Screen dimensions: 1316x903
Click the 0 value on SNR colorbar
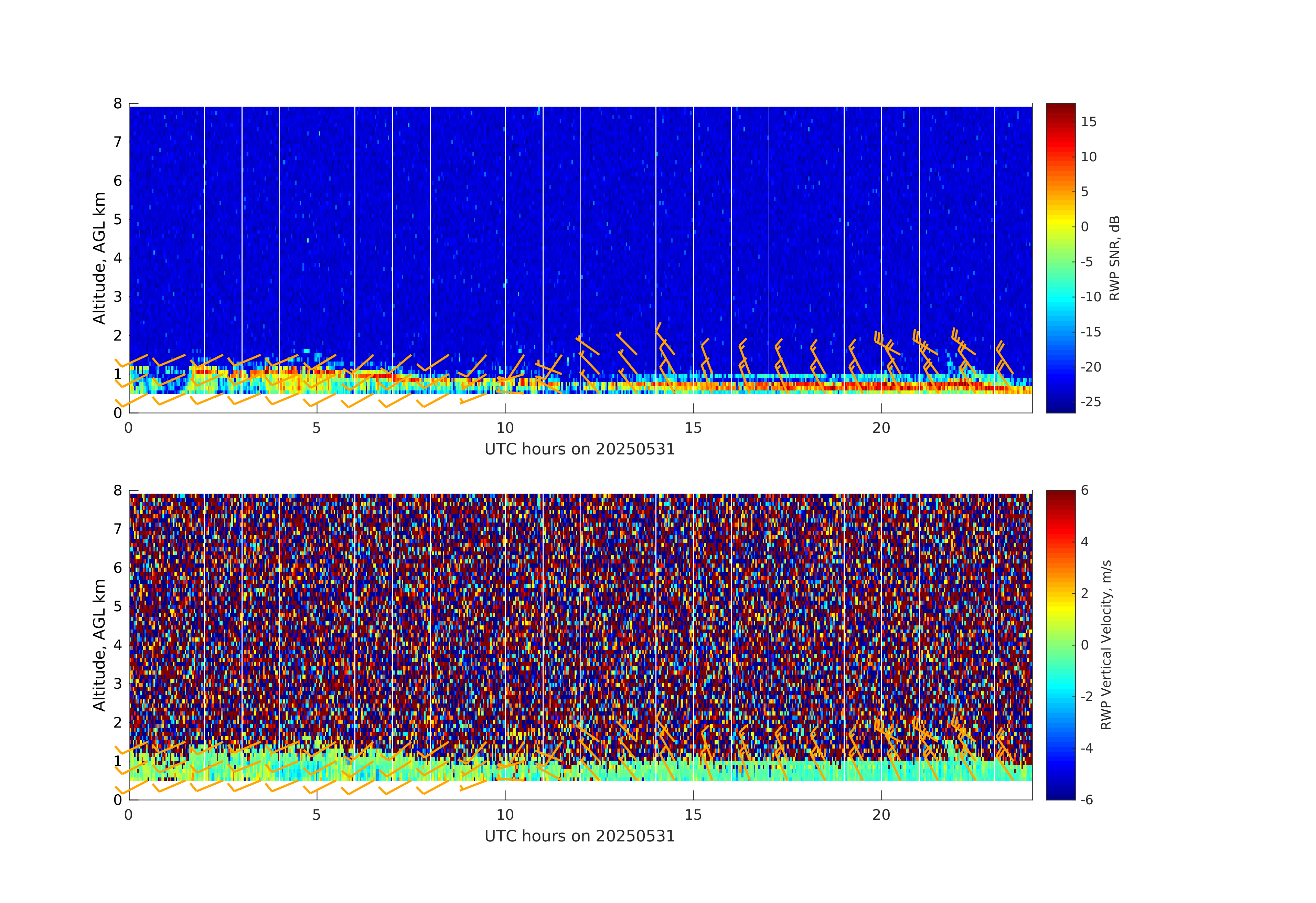point(1084,227)
